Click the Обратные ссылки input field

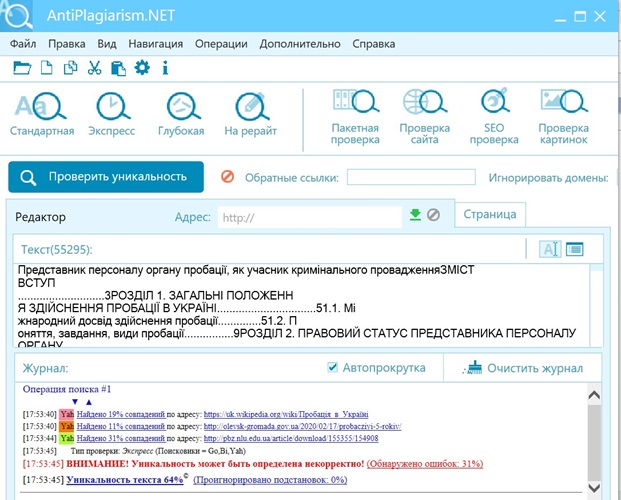411,177
